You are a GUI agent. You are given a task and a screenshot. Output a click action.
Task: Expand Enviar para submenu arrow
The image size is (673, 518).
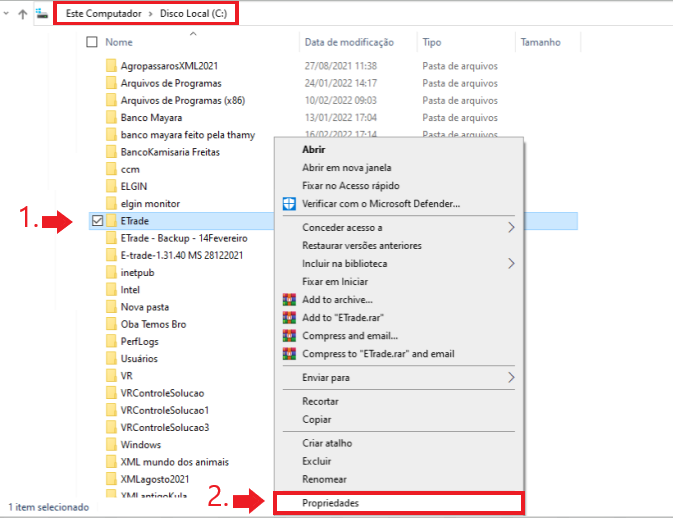(511, 377)
